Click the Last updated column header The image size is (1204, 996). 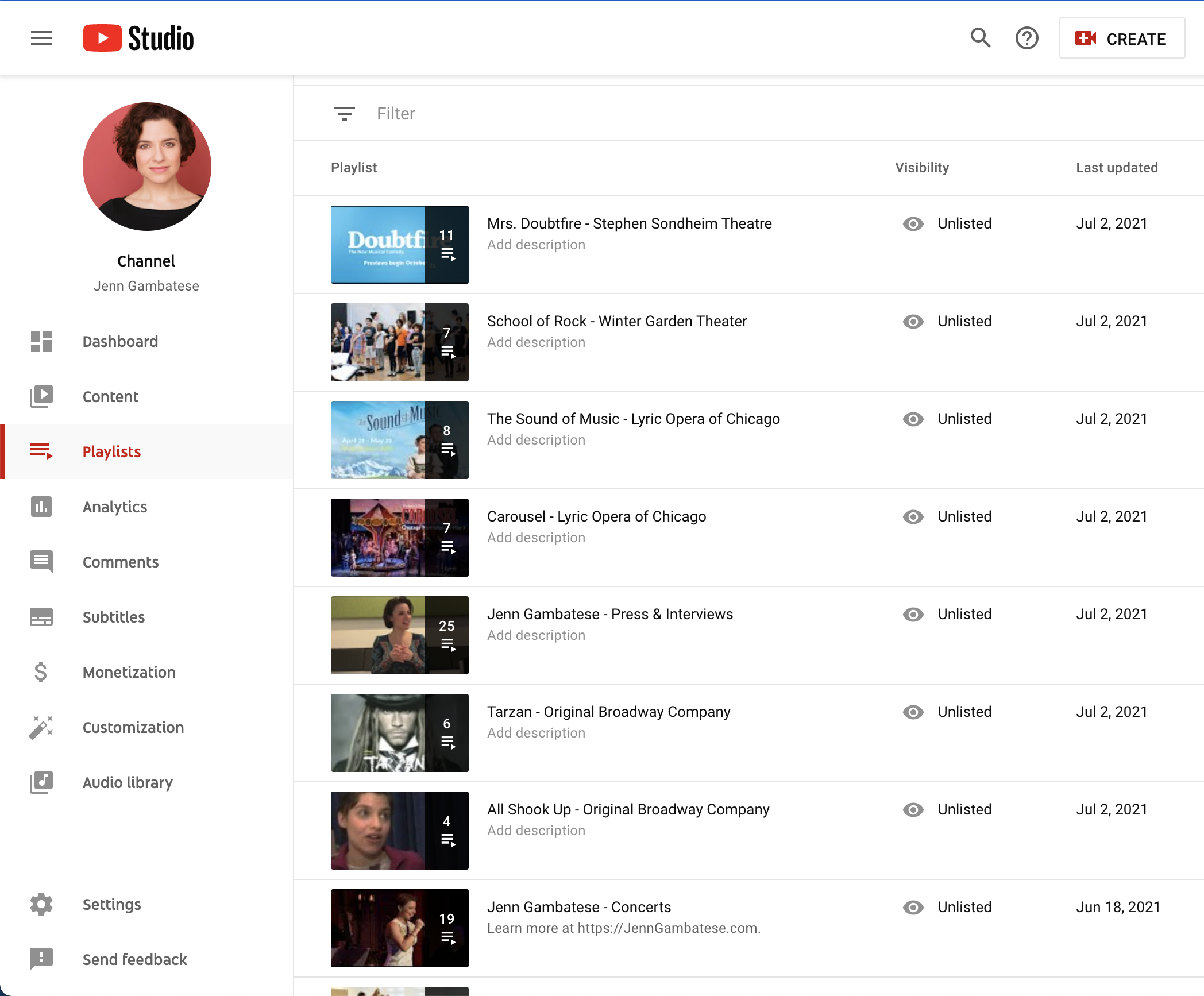point(1117,168)
